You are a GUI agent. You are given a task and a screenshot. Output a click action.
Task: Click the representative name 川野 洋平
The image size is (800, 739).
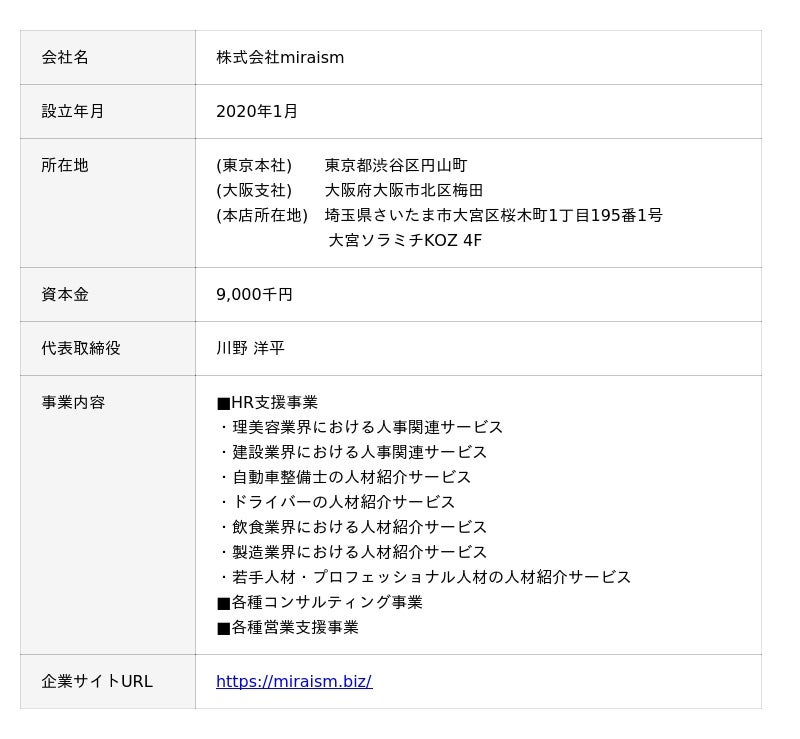point(250,348)
